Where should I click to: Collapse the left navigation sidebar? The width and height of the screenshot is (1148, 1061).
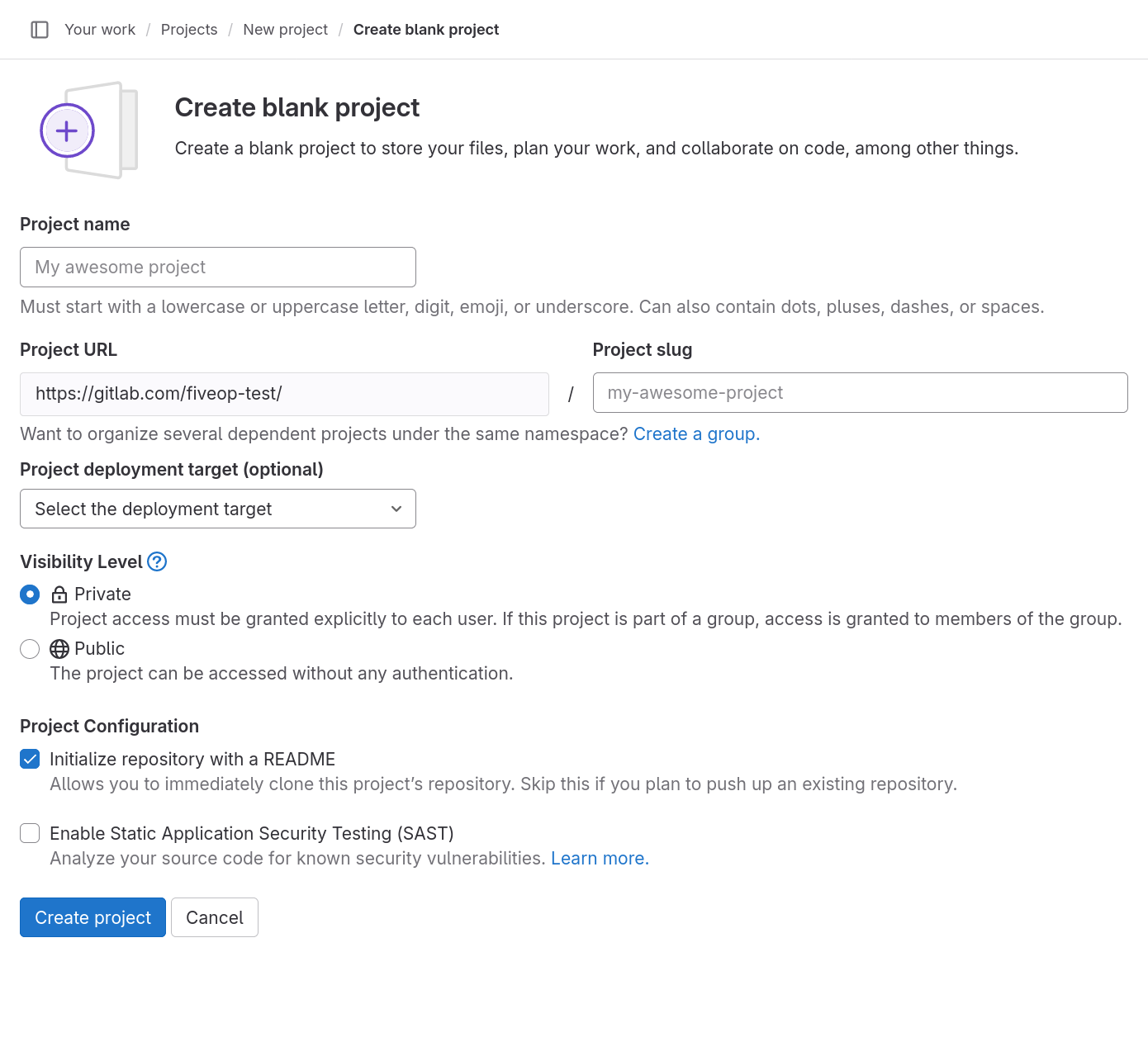[39, 29]
